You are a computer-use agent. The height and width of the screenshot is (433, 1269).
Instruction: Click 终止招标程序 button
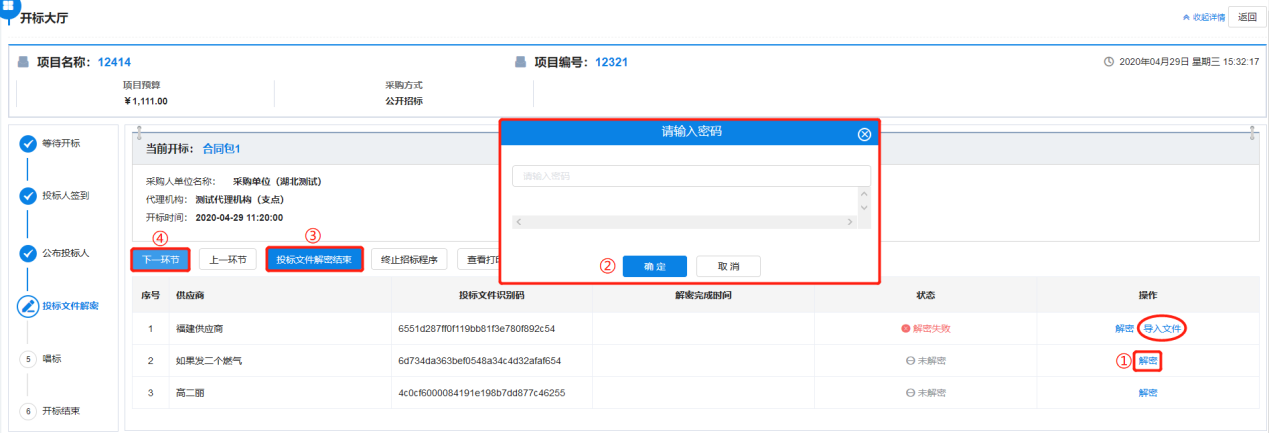pos(410,259)
